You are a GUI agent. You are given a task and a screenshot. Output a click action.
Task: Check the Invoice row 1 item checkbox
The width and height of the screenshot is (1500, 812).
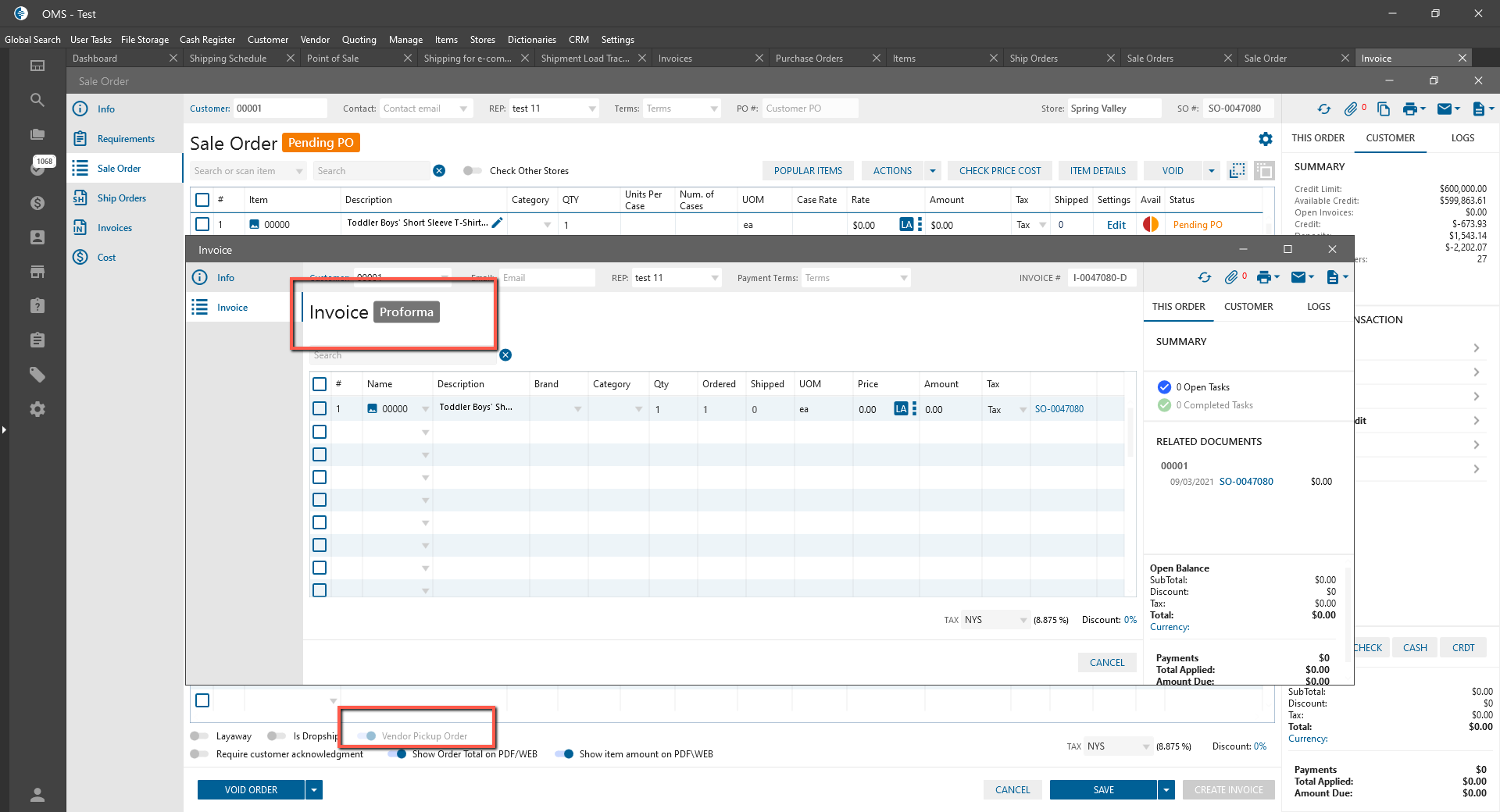pos(320,408)
